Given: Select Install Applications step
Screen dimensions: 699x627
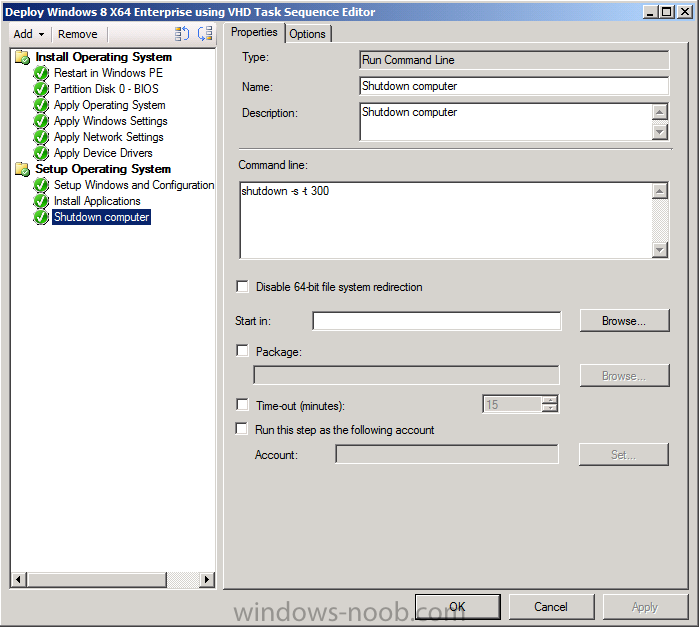Looking at the screenshot, I should 97,201.
